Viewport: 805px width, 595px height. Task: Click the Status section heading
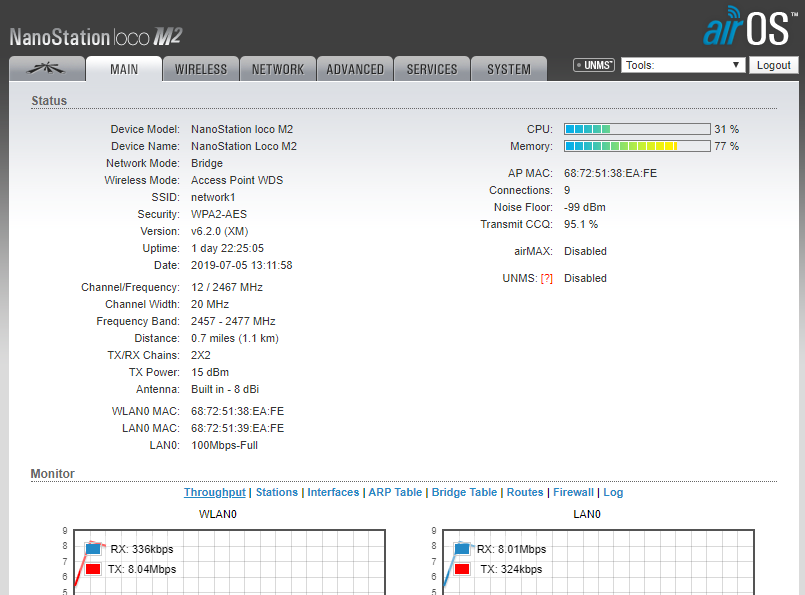click(49, 101)
